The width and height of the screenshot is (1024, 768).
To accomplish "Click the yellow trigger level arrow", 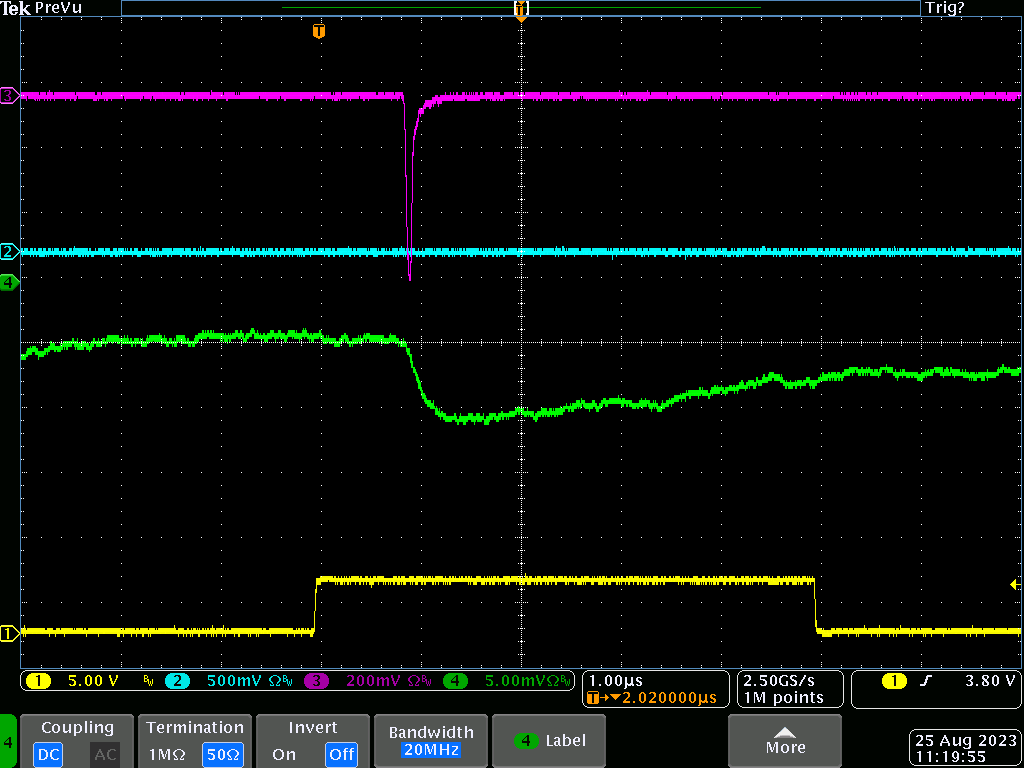I will click(x=1015, y=584).
